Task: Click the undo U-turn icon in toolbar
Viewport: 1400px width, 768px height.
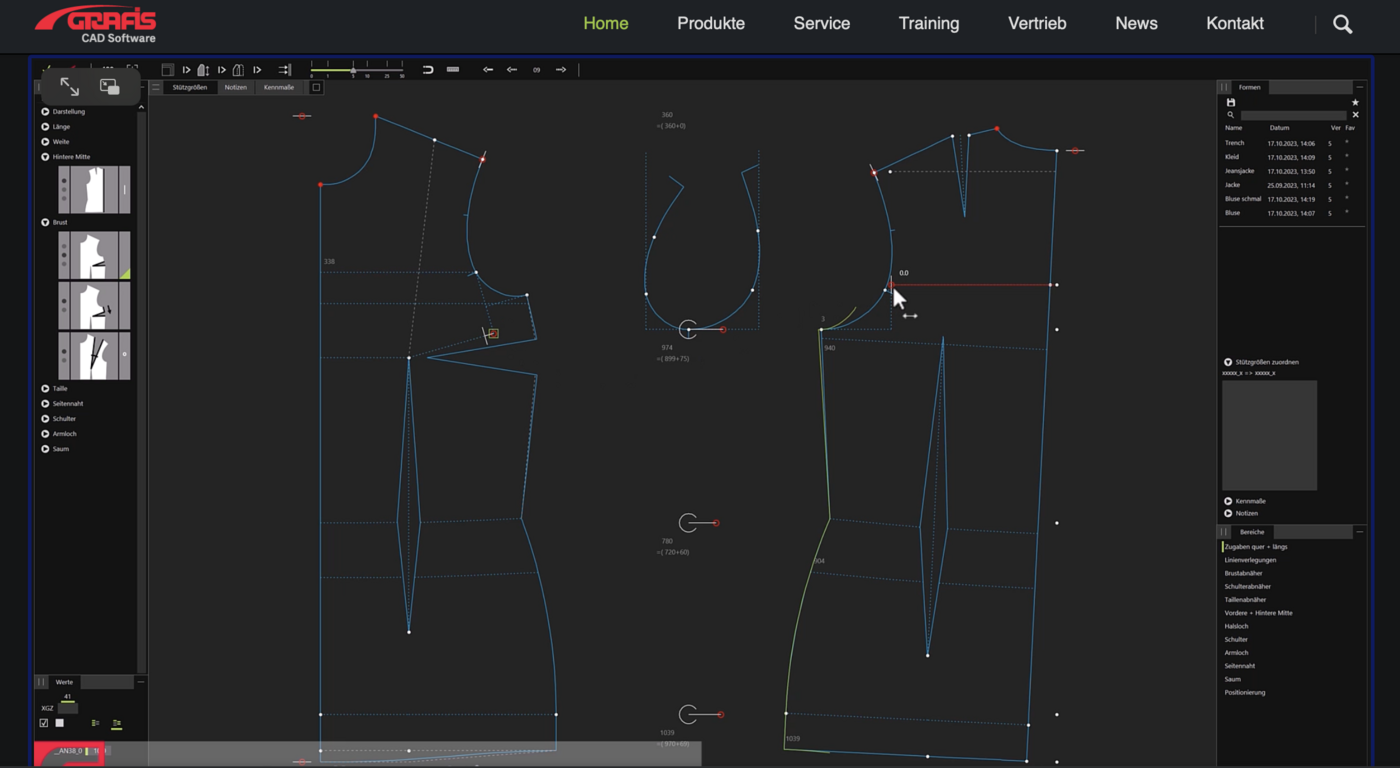Action: click(428, 70)
